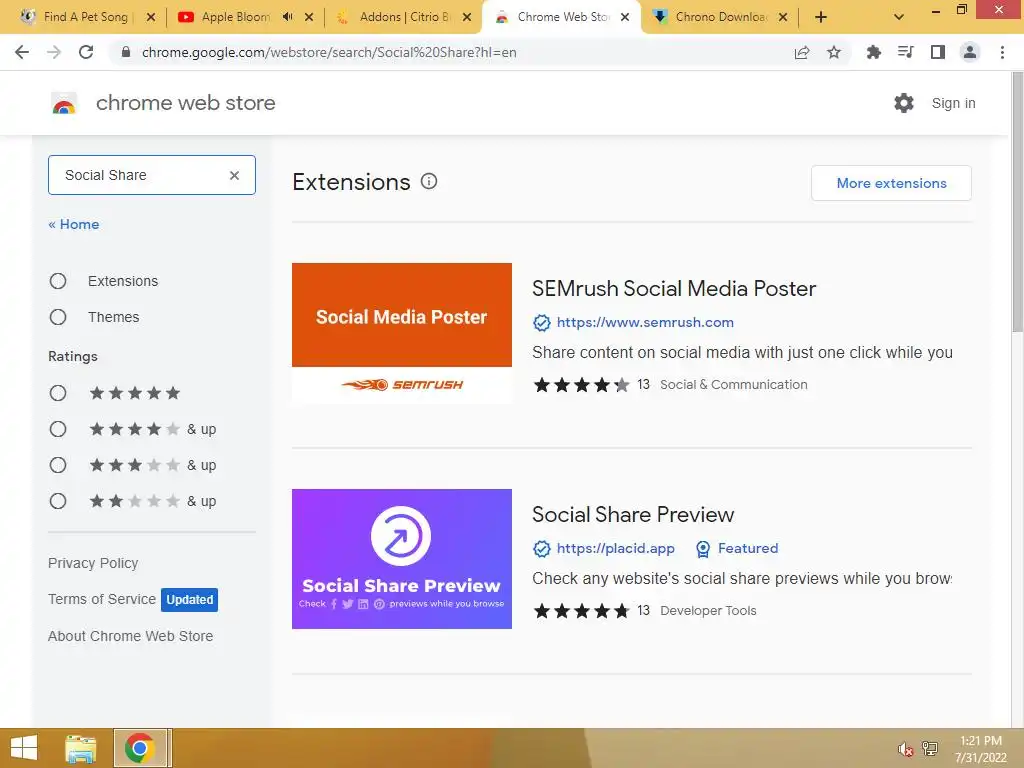This screenshot has width=1024, height=768.
Task: Click the Chrome Web Store rainbow logo
Action: pos(64,104)
